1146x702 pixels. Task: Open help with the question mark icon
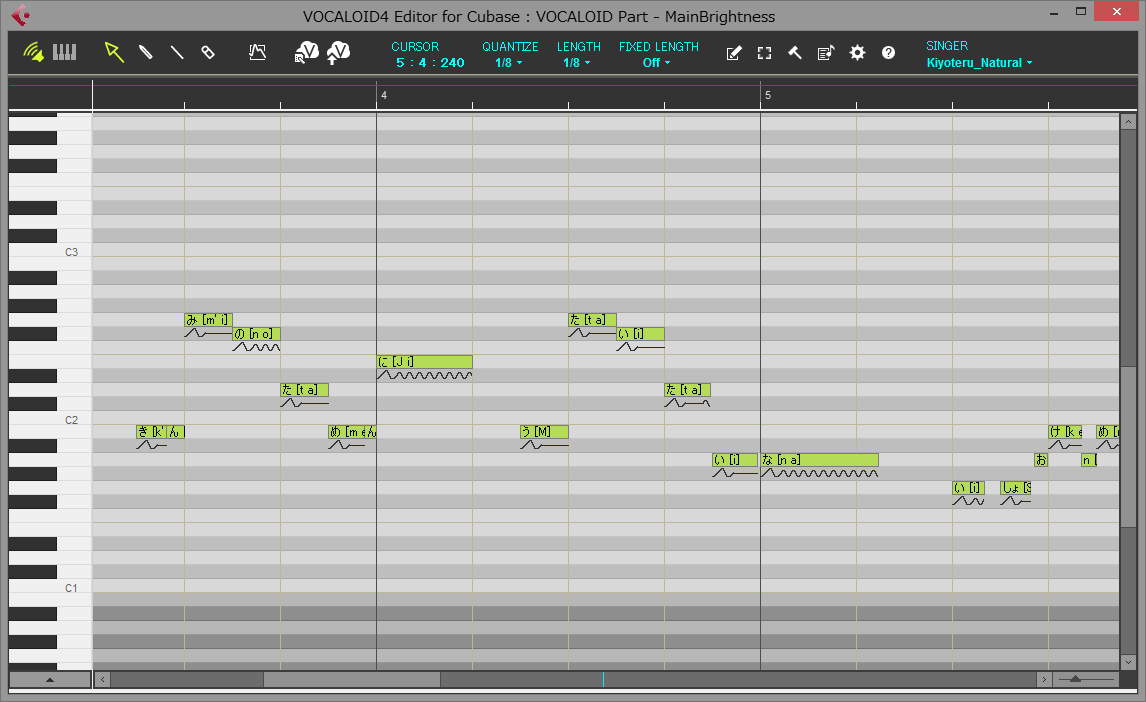coord(888,53)
